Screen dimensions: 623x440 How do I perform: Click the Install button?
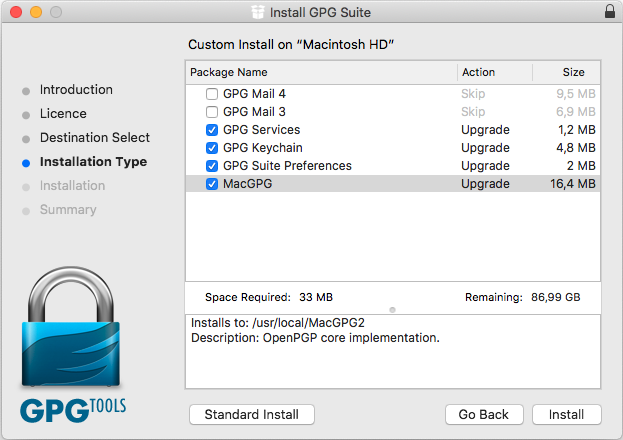pyautogui.click(x=567, y=415)
